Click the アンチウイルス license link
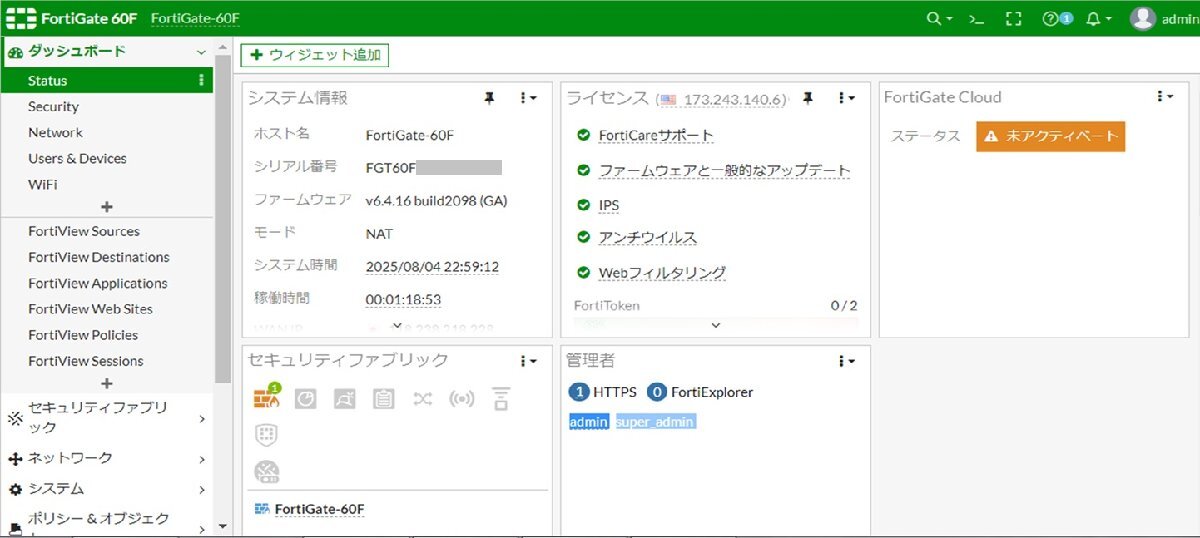 click(x=648, y=238)
